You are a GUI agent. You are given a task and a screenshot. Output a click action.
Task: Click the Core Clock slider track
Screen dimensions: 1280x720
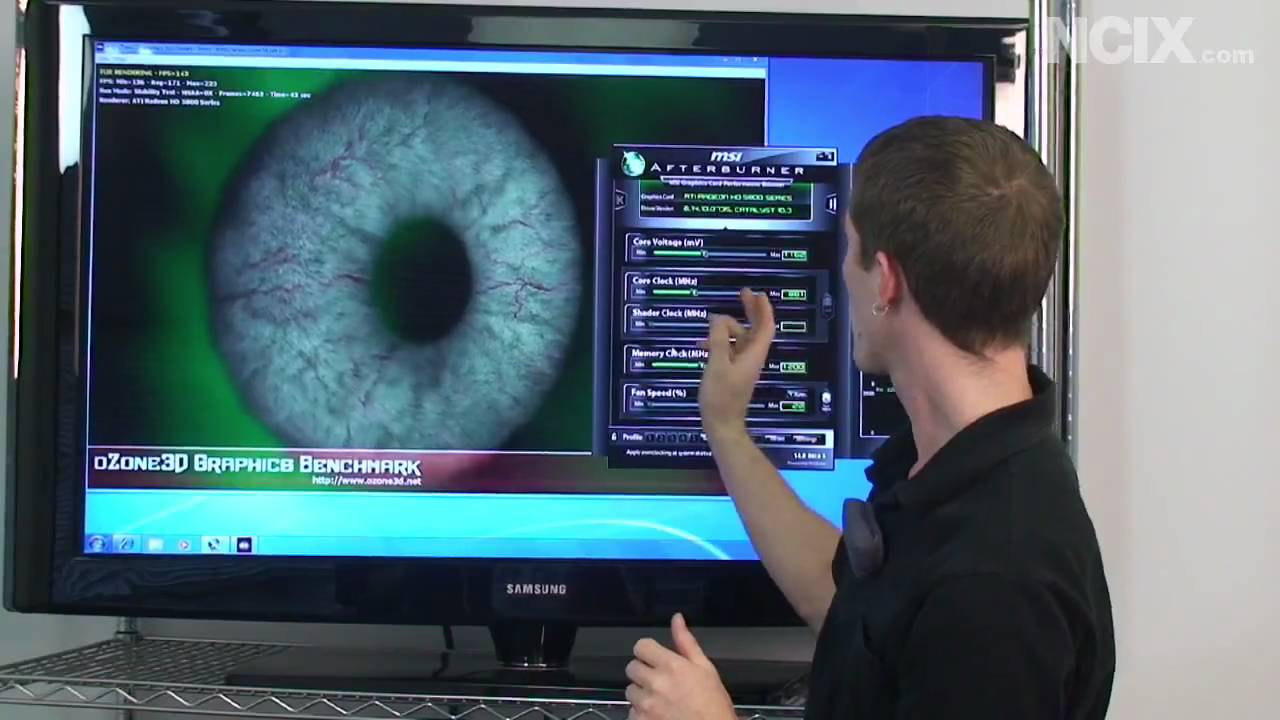tap(707, 293)
